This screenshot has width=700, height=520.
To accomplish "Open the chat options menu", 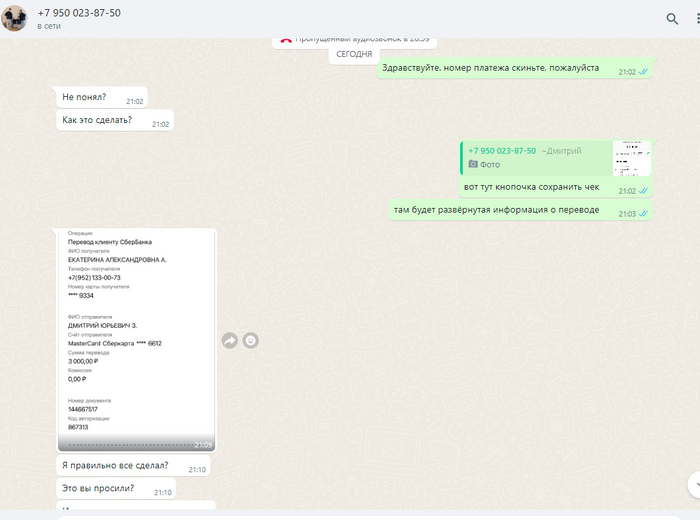I will pyautogui.click(x=697, y=19).
